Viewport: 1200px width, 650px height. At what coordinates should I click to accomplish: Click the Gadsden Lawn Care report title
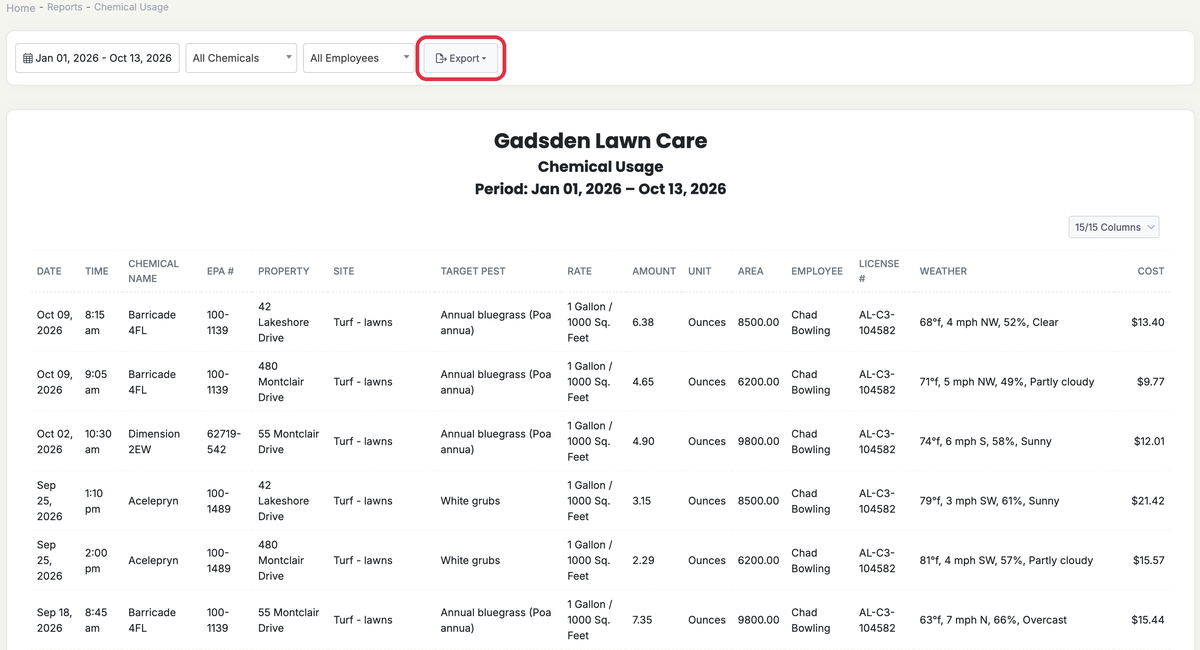(600, 141)
